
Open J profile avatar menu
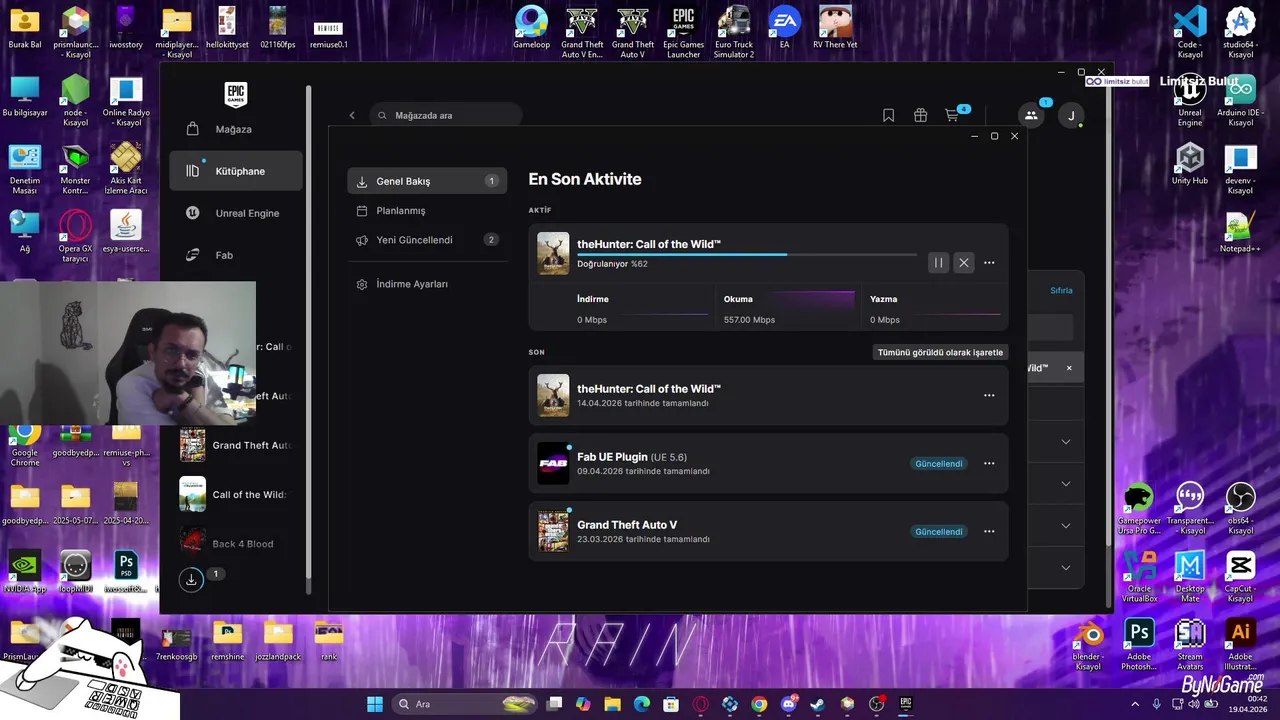(x=1071, y=115)
